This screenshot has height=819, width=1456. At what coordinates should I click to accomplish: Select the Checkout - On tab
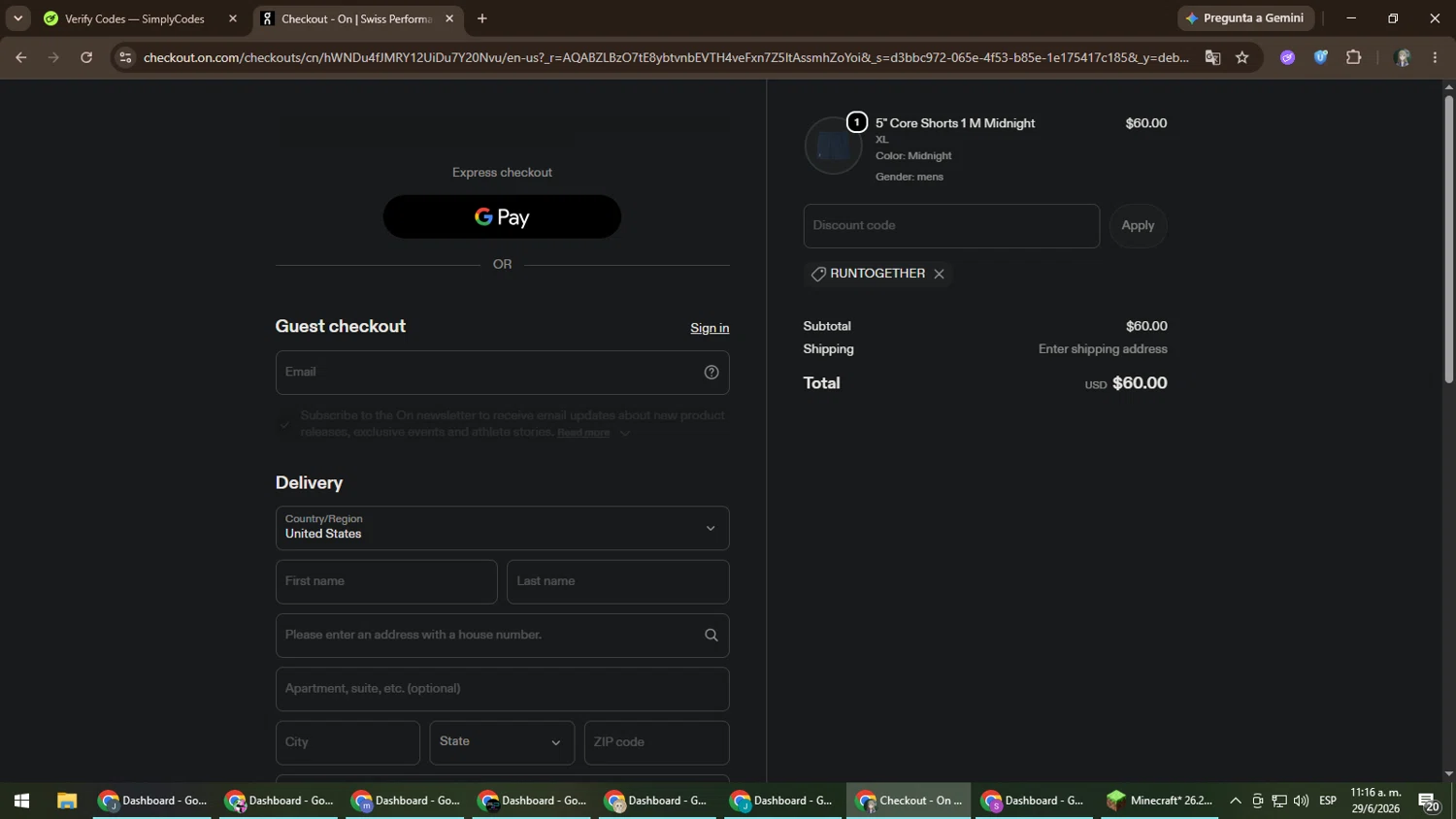(x=356, y=18)
